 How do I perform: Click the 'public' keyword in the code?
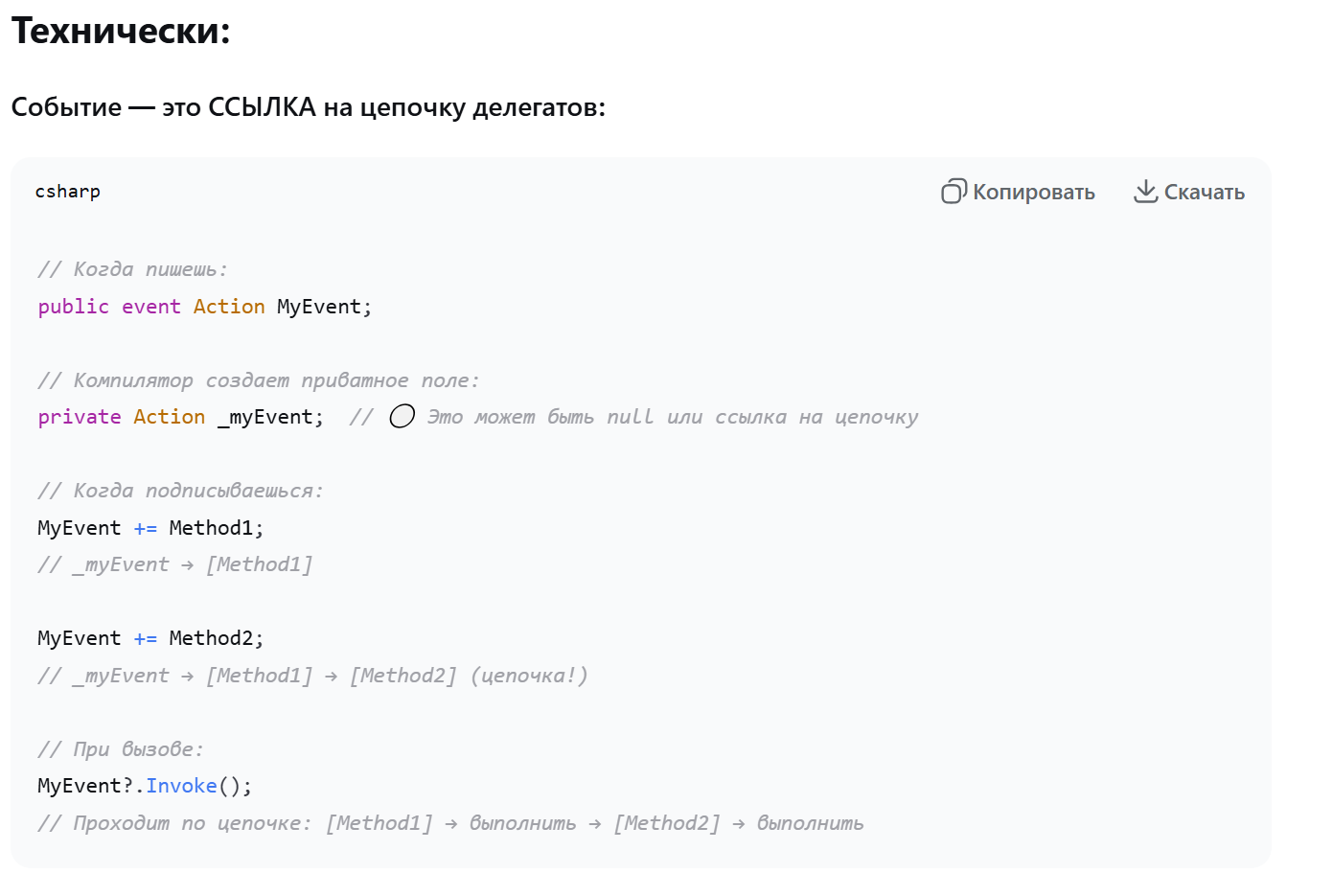click(73, 307)
